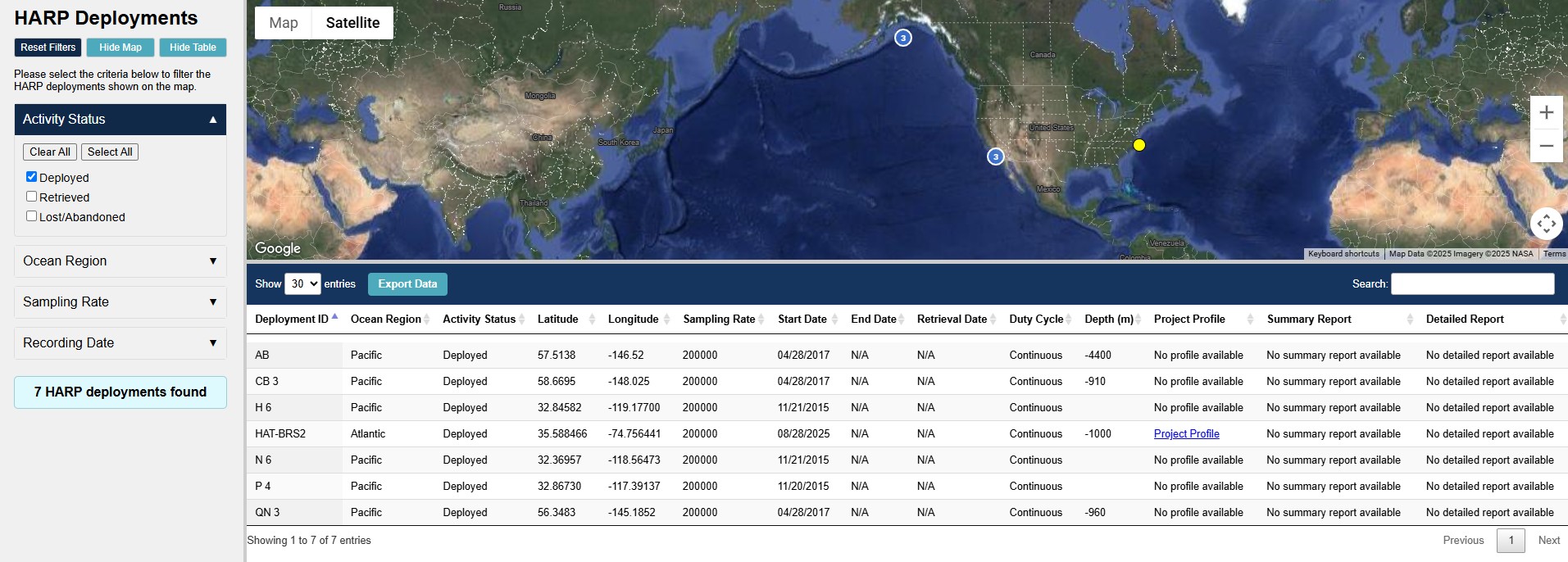Image resolution: width=1568 pixels, height=562 pixels.
Task: Zoom in on the map
Action: 1546,112
